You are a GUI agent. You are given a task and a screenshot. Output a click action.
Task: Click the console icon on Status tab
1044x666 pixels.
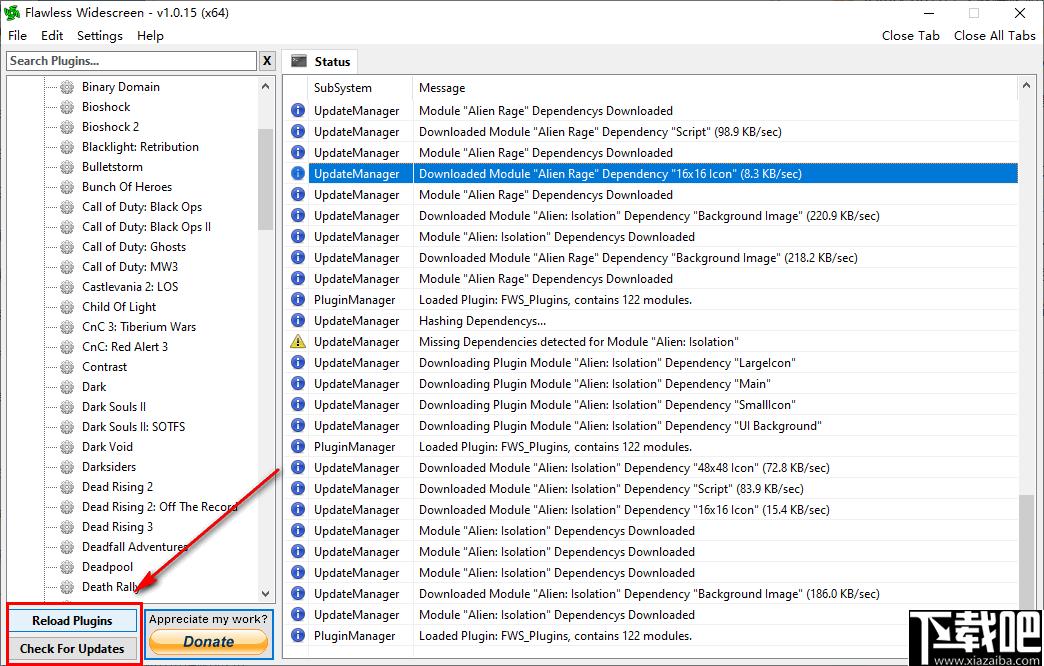point(299,61)
